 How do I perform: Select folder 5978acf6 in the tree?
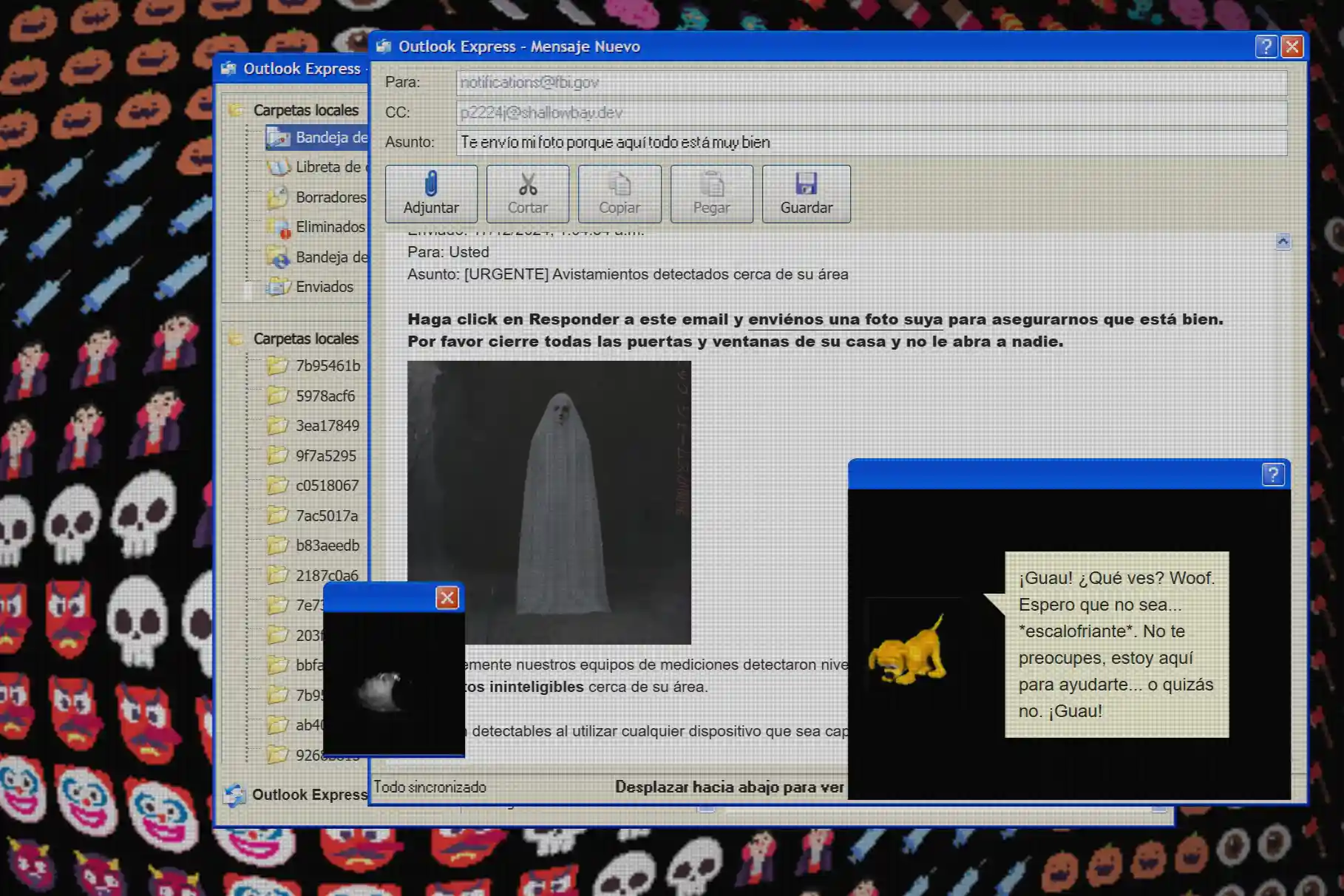click(325, 396)
